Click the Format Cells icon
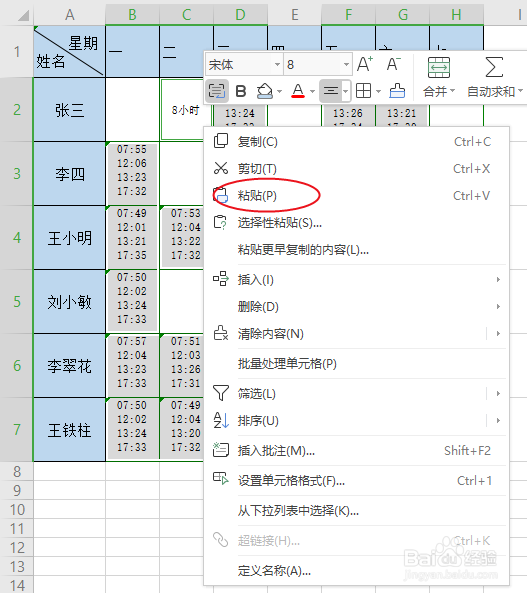 [x=221, y=479]
